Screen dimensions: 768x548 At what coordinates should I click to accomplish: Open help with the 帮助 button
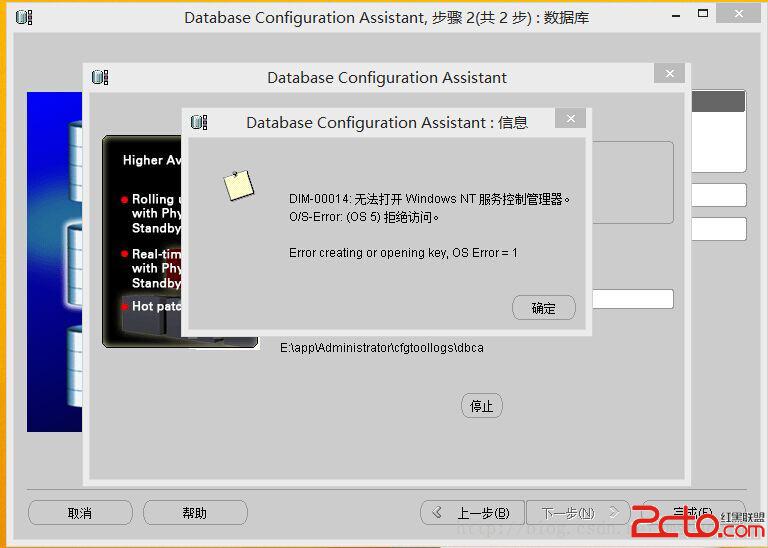195,513
